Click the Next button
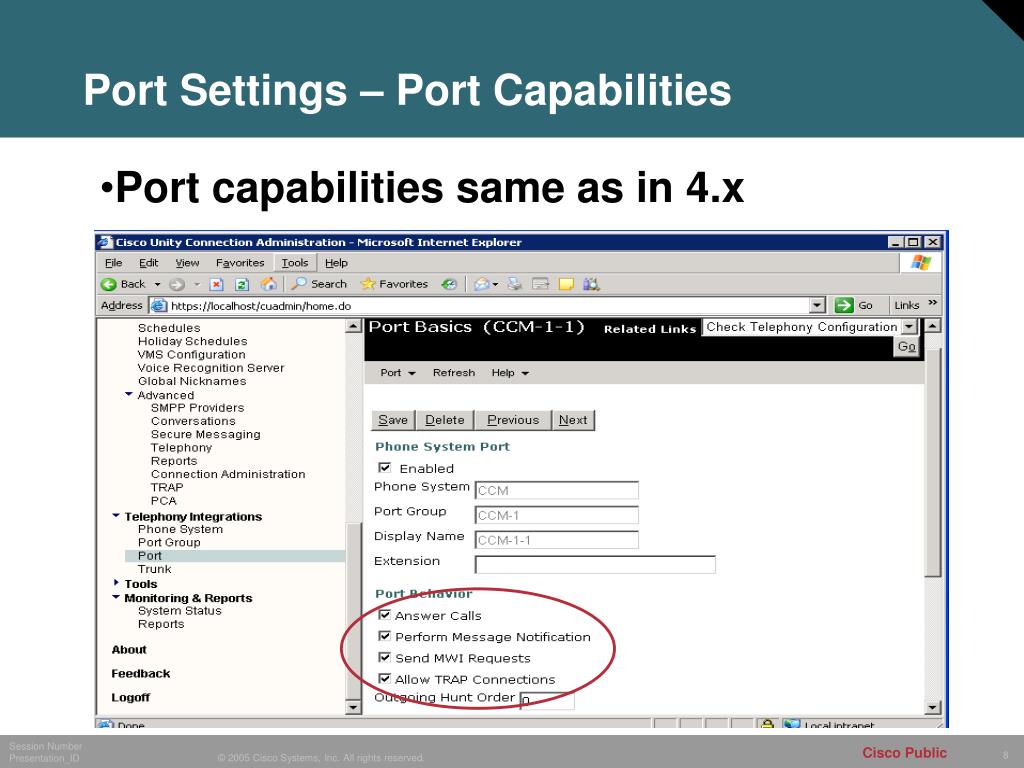The height and width of the screenshot is (768, 1024). [x=573, y=420]
